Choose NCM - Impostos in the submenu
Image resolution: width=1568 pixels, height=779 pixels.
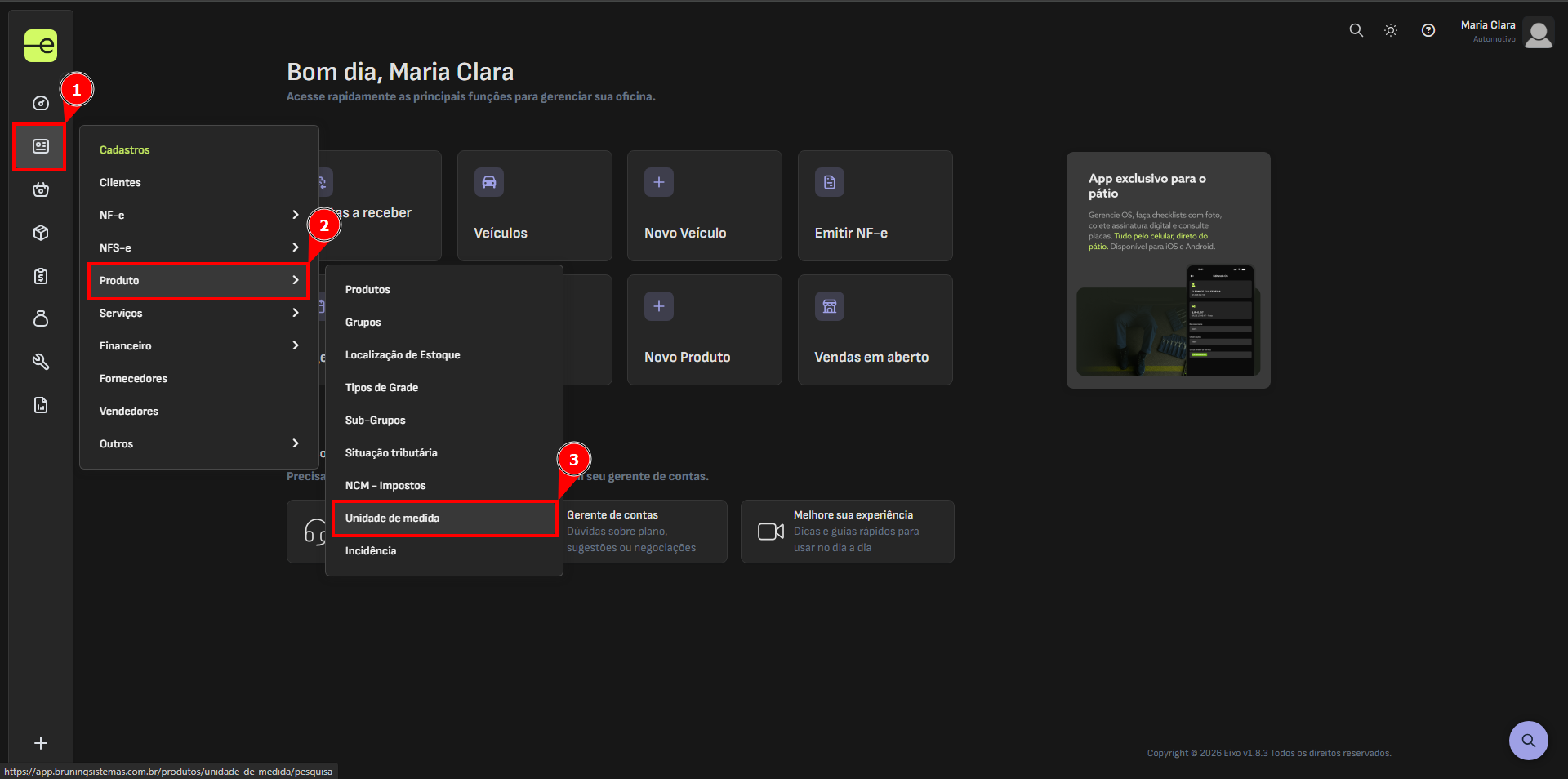[x=444, y=486]
